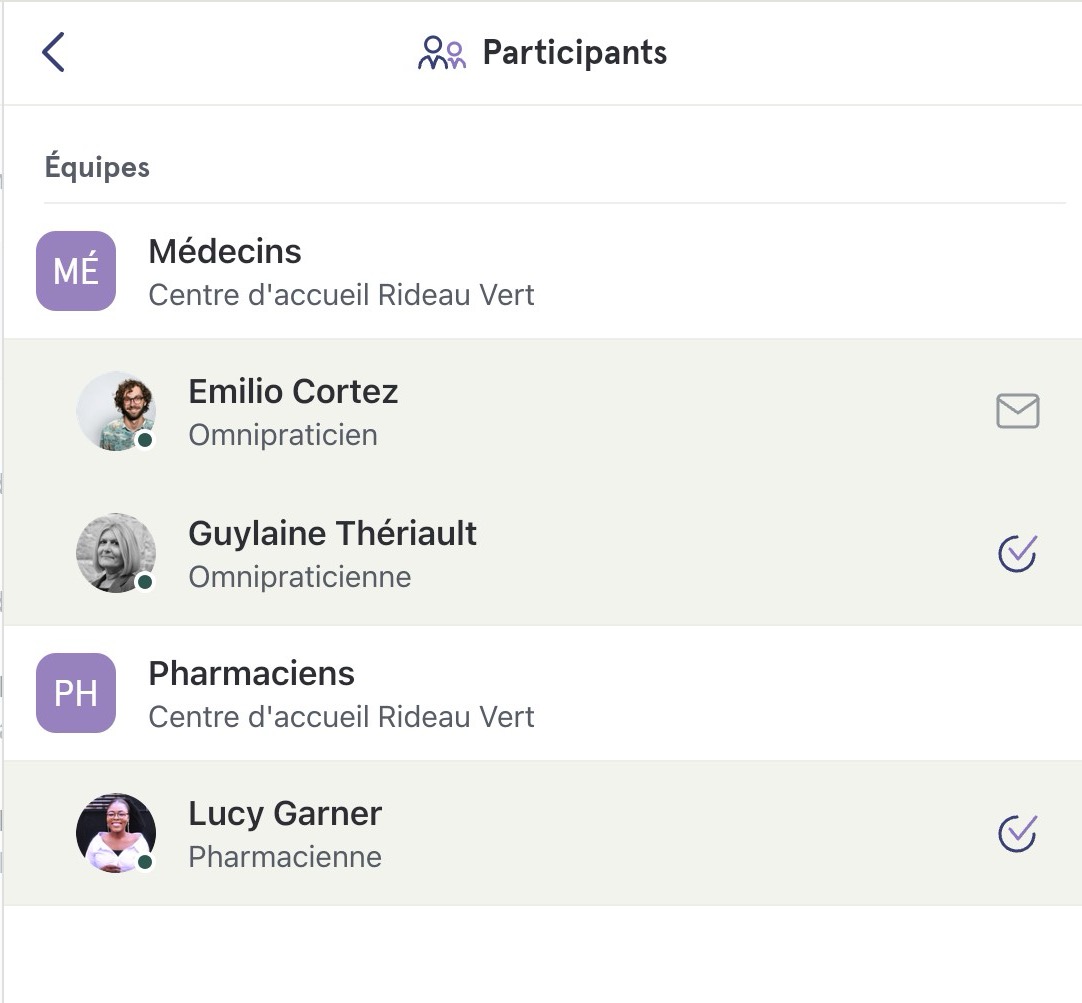Collapse the Médecins team group
The image size is (1082, 1003).
[x=542, y=270]
